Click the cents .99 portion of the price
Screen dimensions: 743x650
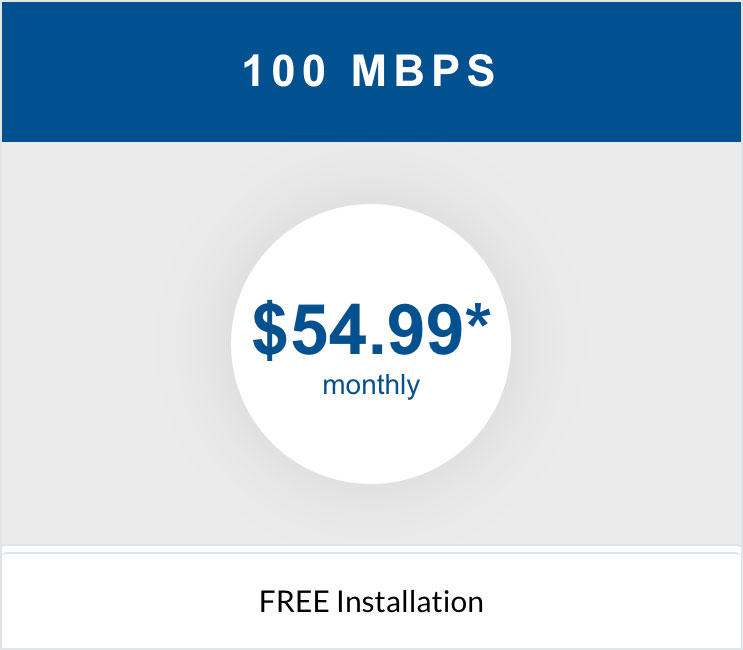click(416, 330)
